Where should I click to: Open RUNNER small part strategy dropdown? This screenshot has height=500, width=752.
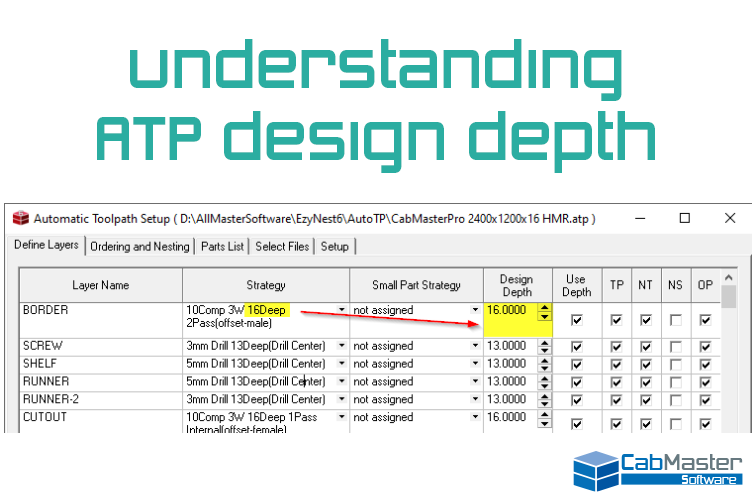tap(475, 381)
